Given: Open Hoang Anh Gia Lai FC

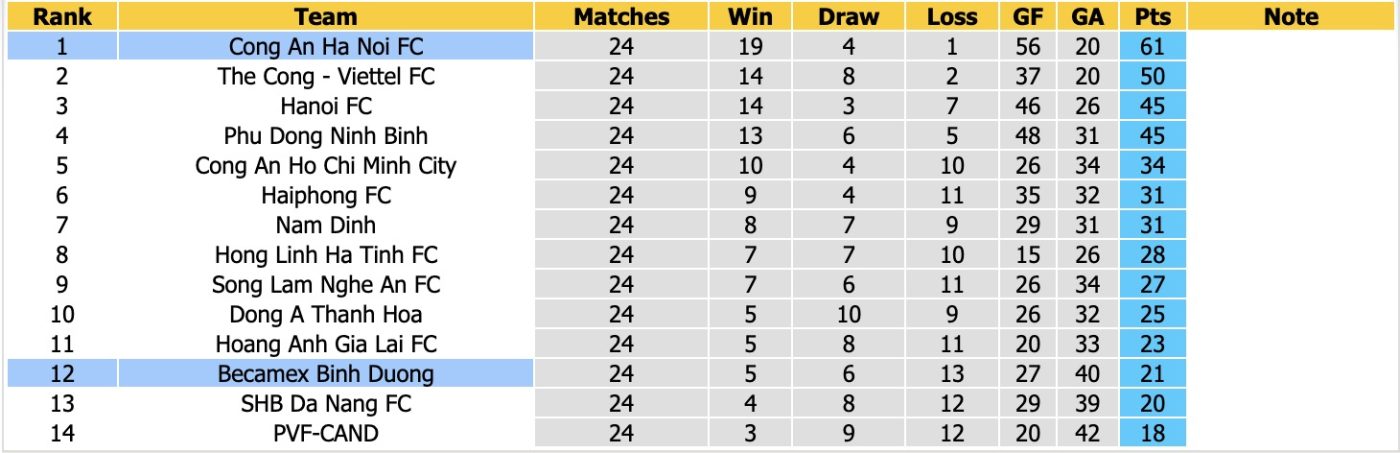Looking at the screenshot, I should point(326,344).
